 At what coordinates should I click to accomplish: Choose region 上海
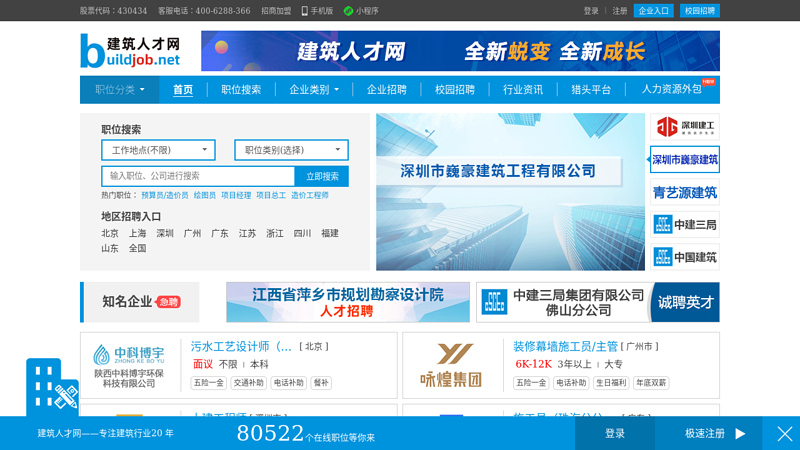pyautogui.click(x=137, y=233)
